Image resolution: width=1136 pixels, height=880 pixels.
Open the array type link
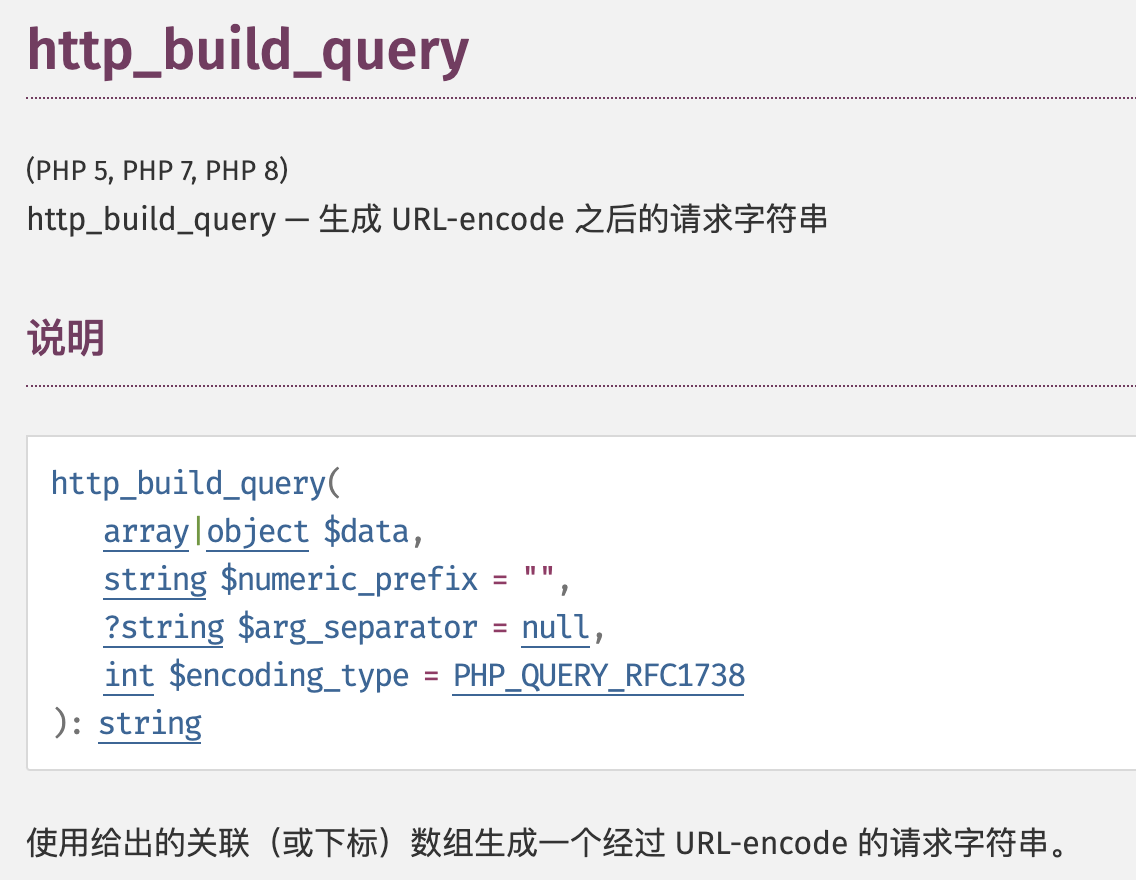[146, 532]
